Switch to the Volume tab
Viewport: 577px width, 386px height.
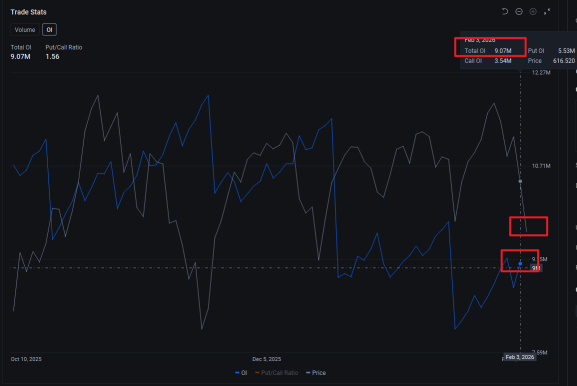(25, 30)
